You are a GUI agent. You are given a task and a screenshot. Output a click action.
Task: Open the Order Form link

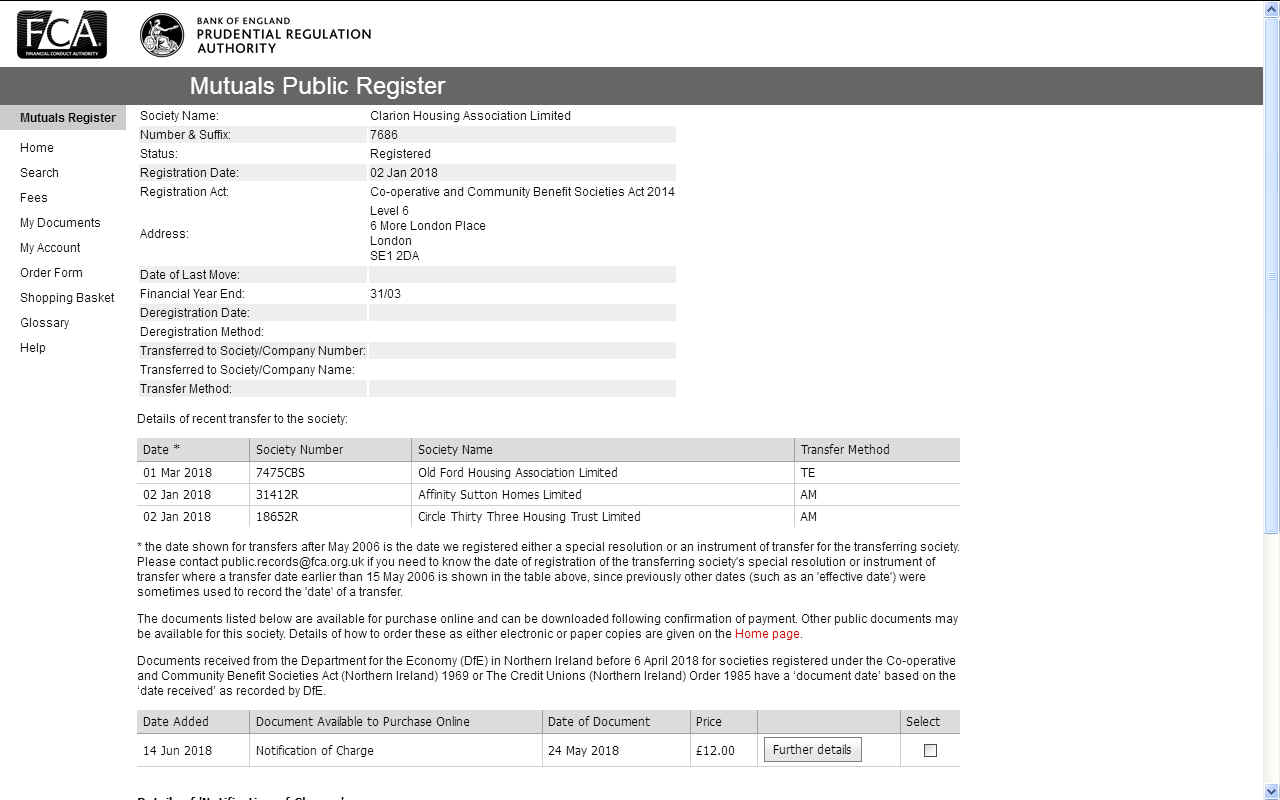point(51,273)
